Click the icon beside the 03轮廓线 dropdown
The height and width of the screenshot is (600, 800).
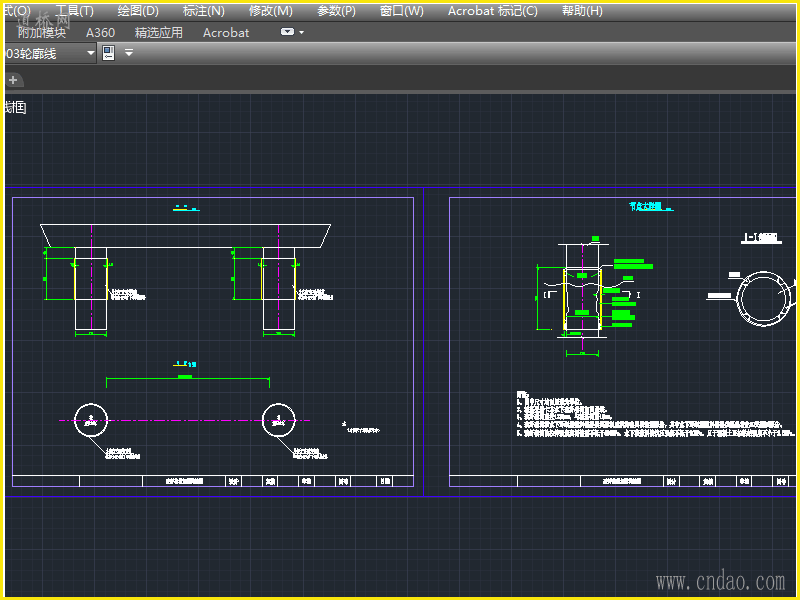[x=109, y=53]
